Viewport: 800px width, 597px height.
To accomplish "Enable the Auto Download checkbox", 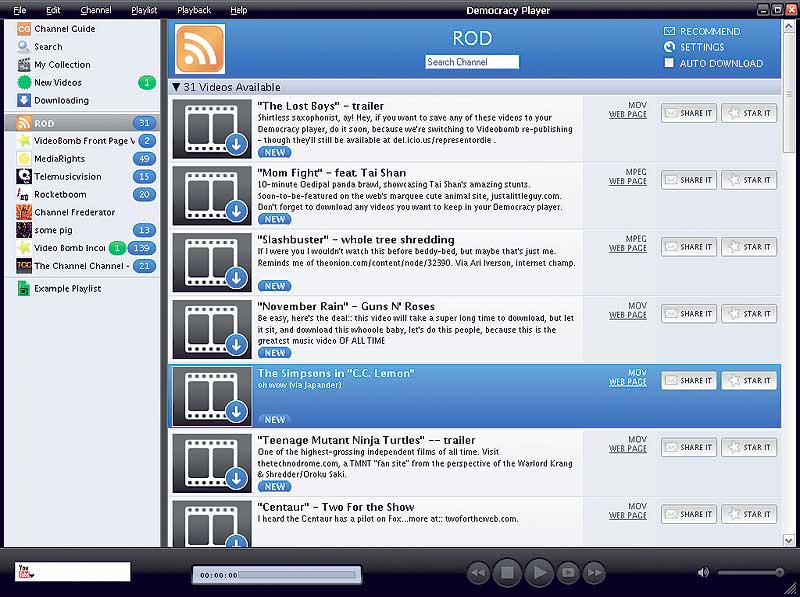I will tap(669, 63).
